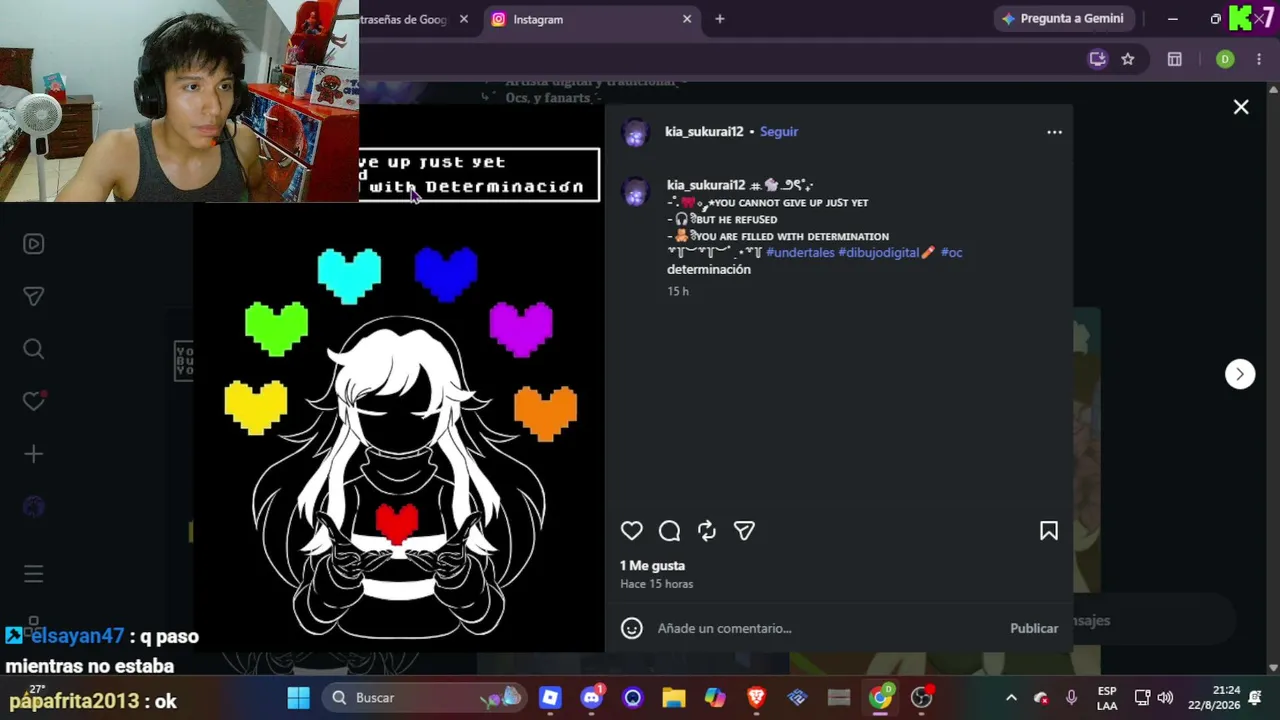Viewport: 1280px width, 720px height.
Task: Open the notification bell in system tray
Action: pos(1255,698)
